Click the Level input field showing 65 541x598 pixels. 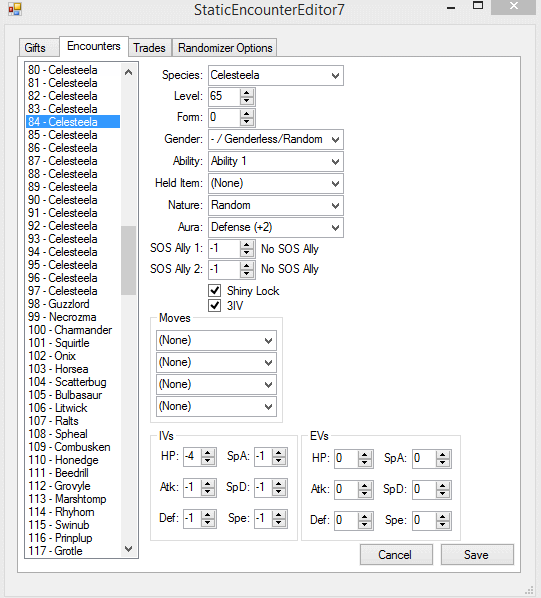point(225,96)
